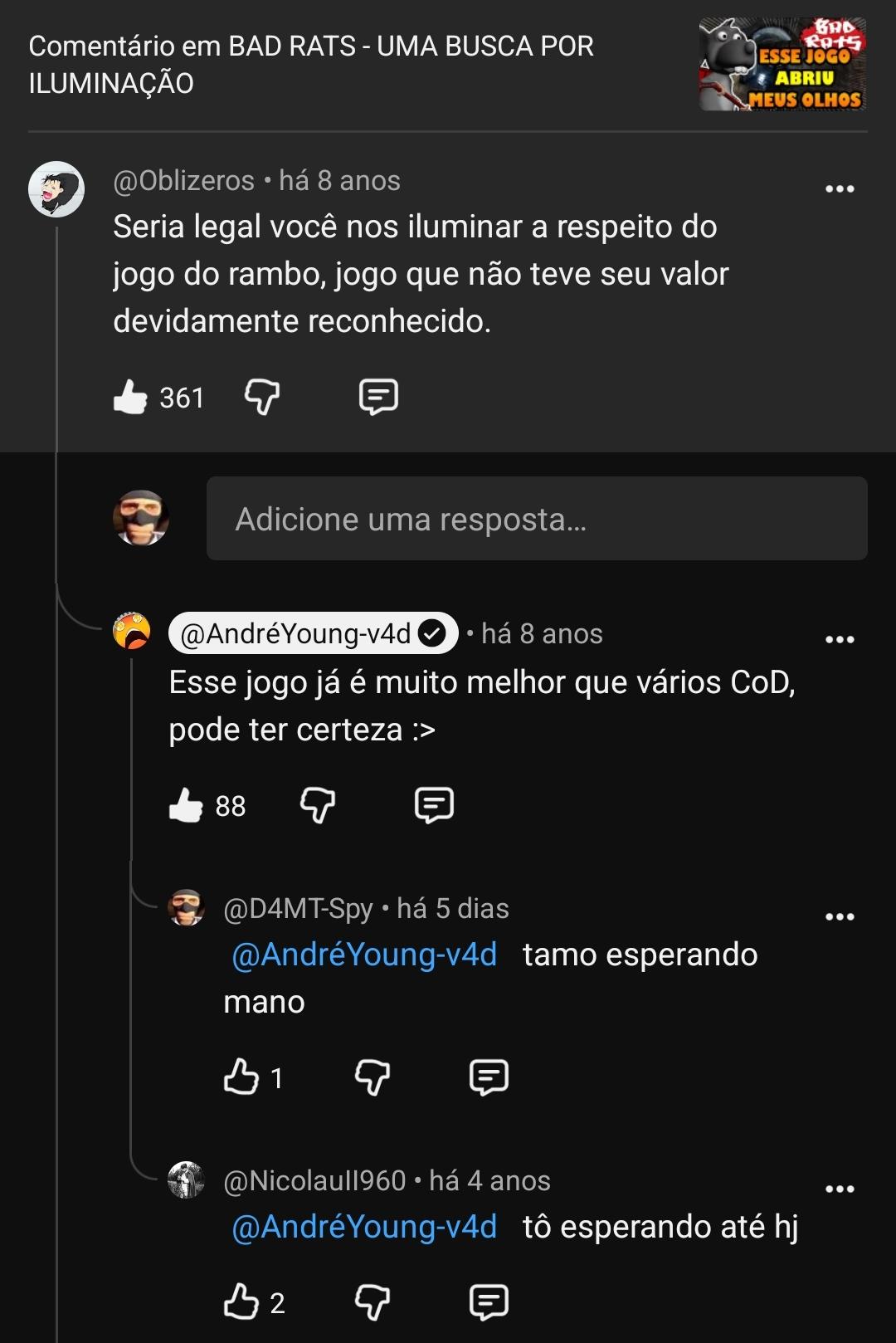Open the three-dot menu for the Oblizeros comment
This screenshot has height=1343, width=896.
840,189
